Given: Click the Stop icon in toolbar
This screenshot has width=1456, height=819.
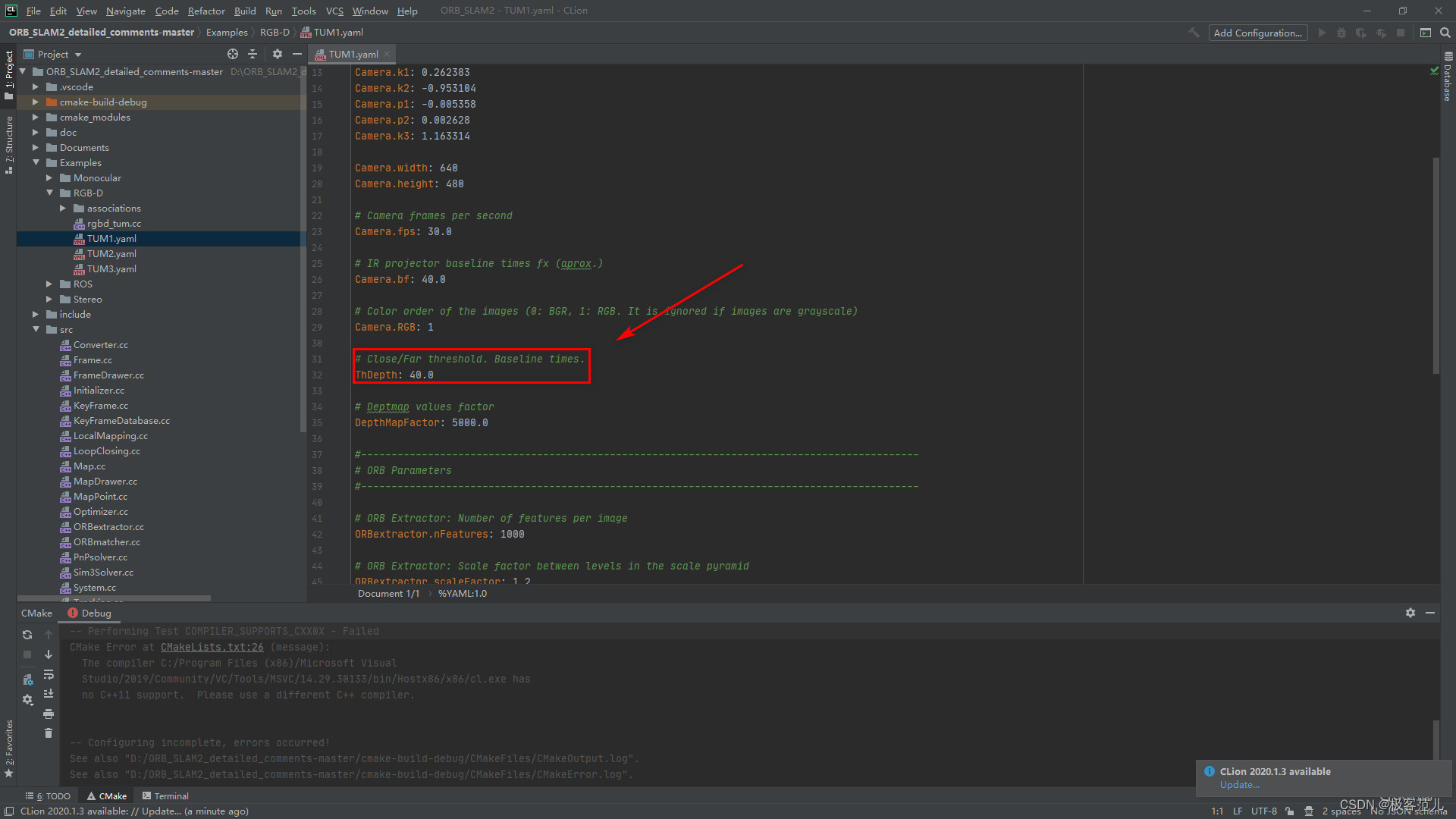Looking at the screenshot, I should 1401,33.
